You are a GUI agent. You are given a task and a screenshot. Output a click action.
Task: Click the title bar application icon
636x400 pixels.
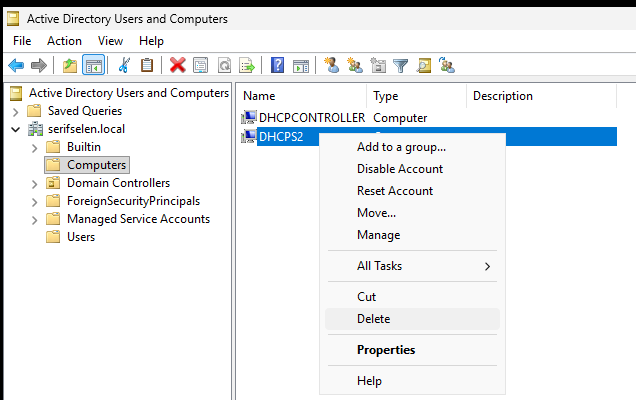[x=13, y=19]
